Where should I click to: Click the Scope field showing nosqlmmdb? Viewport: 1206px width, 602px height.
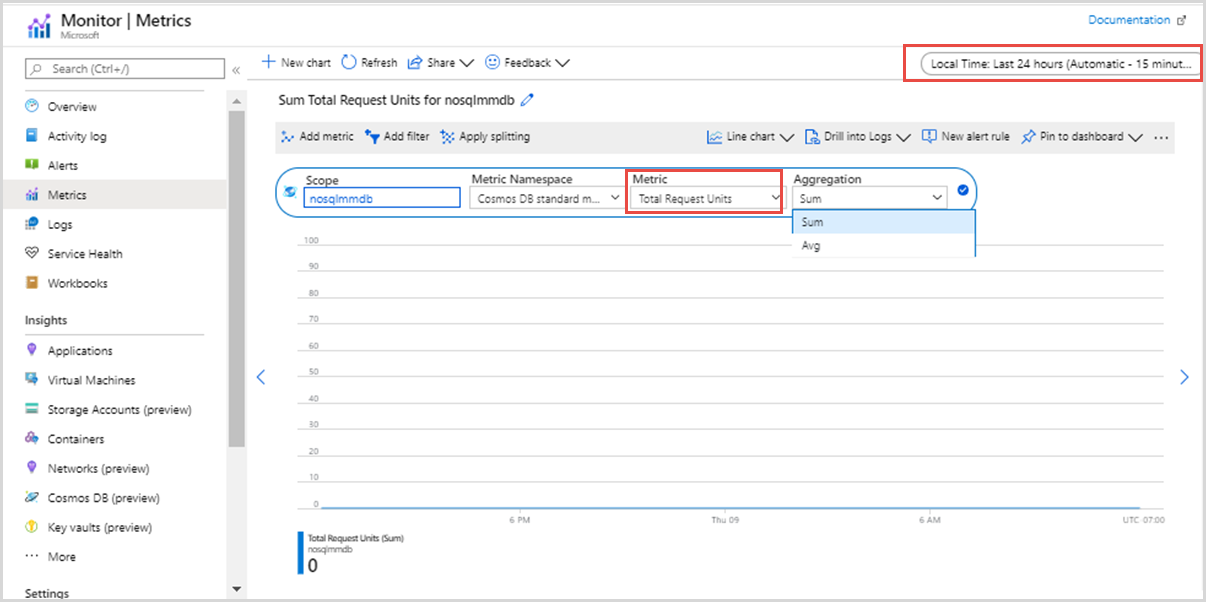pos(382,199)
